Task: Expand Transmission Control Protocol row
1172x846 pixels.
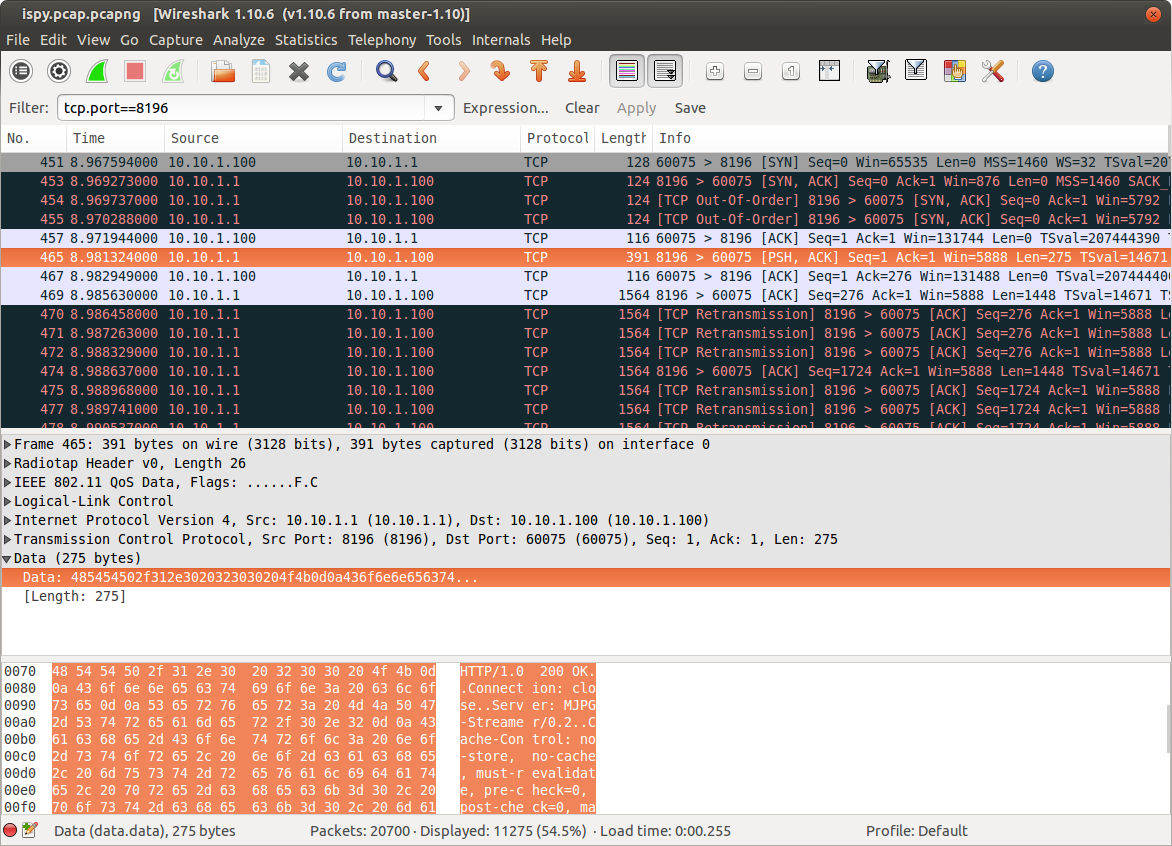Action: pos(7,540)
